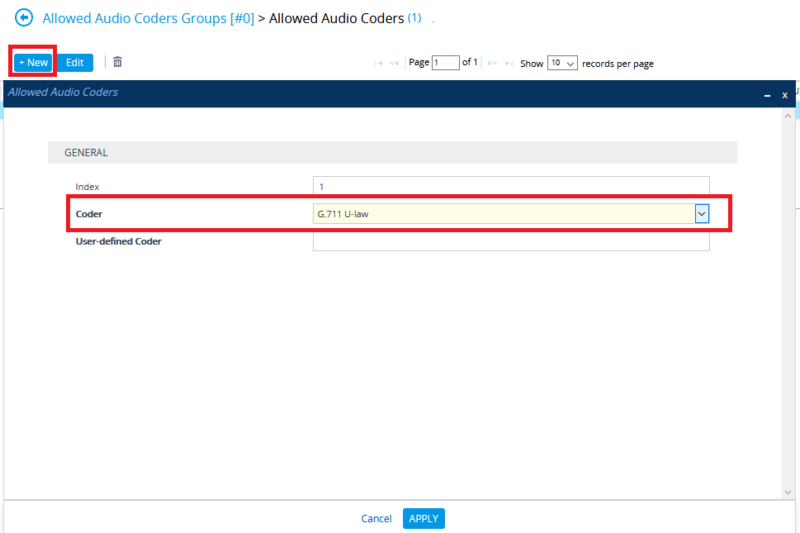Click the Page number input field
Image resolution: width=800 pixels, height=533 pixels.
pyautogui.click(x=445, y=63)
